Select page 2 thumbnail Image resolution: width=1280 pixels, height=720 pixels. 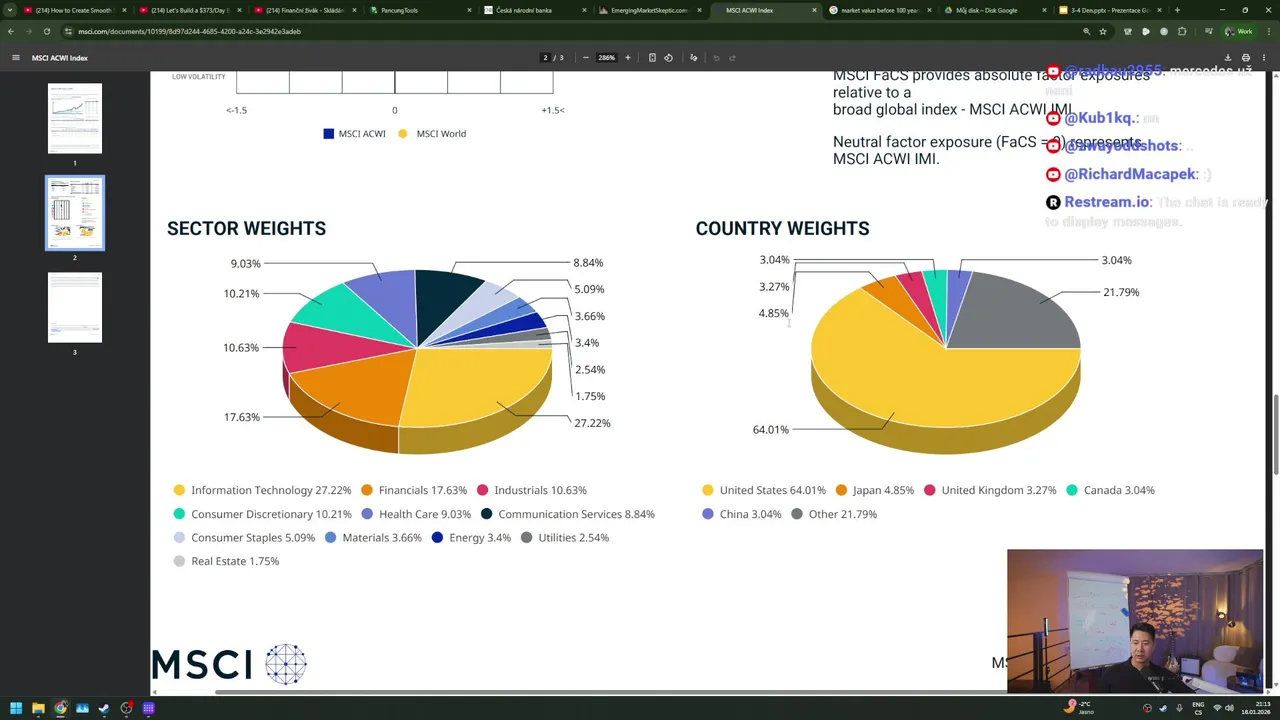click(x=75, y=213)
